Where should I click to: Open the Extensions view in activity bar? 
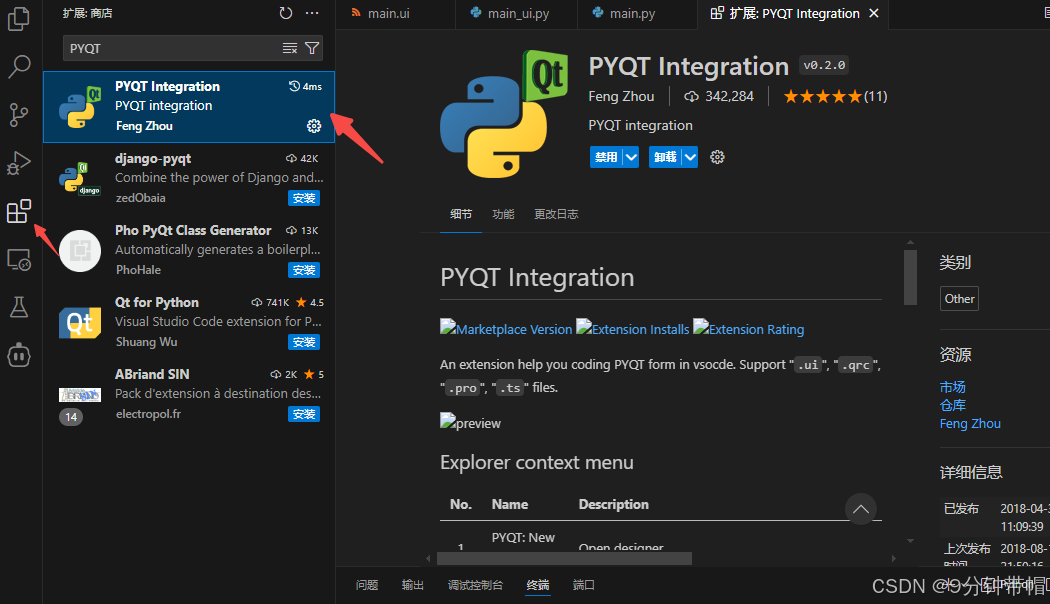click(19, 211)
